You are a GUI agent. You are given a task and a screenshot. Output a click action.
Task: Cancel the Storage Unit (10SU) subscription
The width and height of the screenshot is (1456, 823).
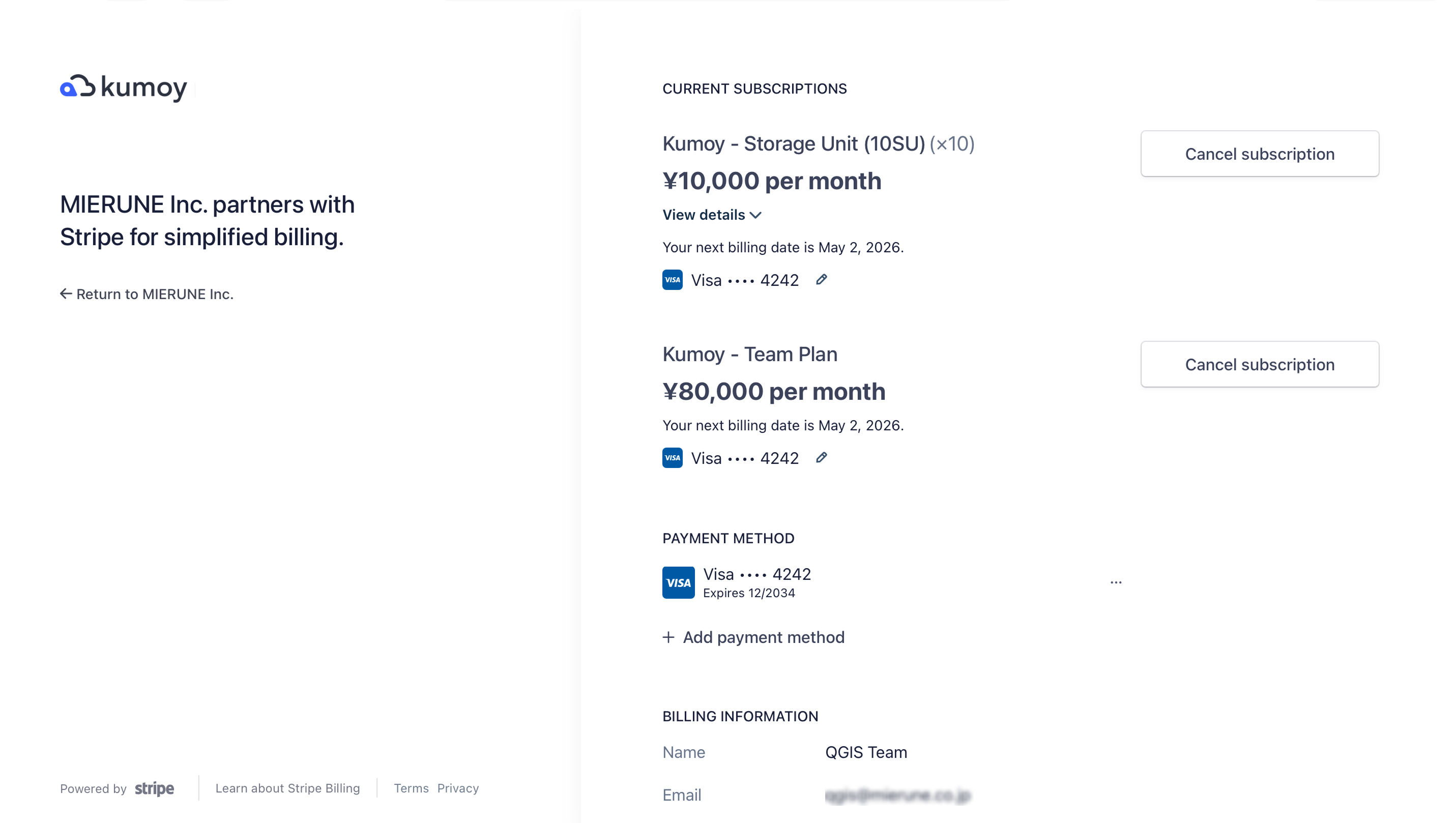point(1259,154)
